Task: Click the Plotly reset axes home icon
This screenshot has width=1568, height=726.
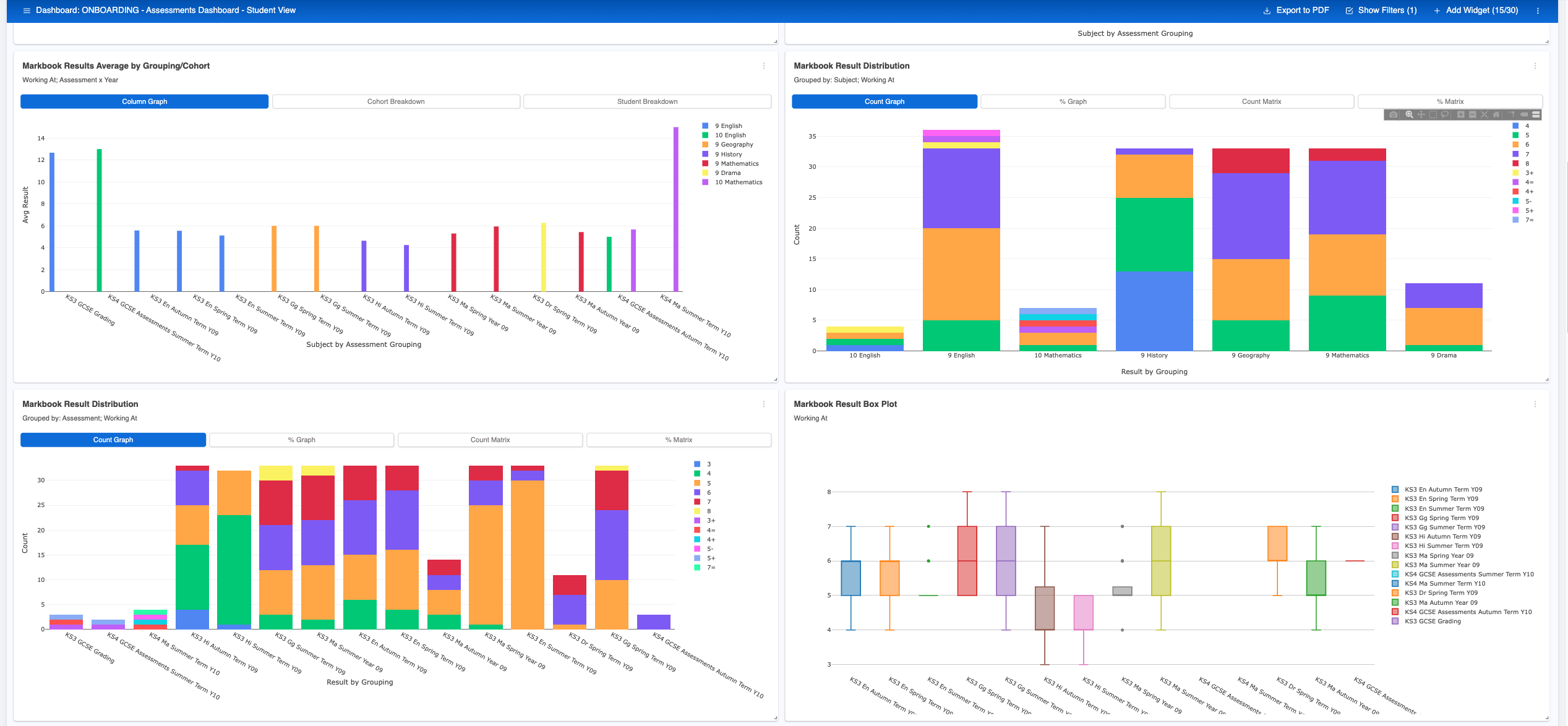Action: click(1496, 114)
